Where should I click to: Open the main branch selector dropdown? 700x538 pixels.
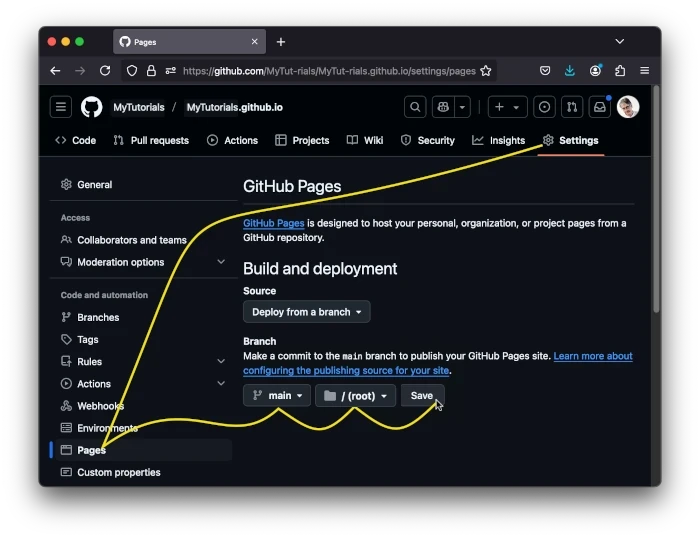(277, 396)
